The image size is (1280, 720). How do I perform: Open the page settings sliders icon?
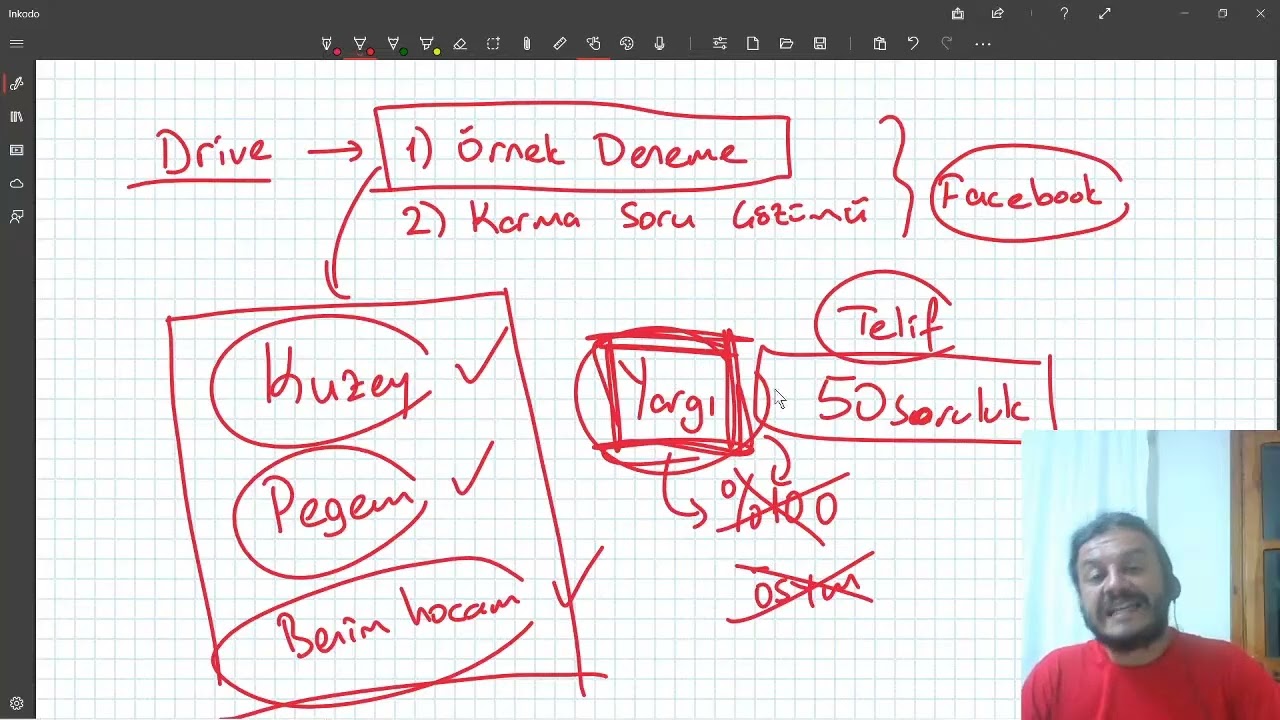[720, 44]
